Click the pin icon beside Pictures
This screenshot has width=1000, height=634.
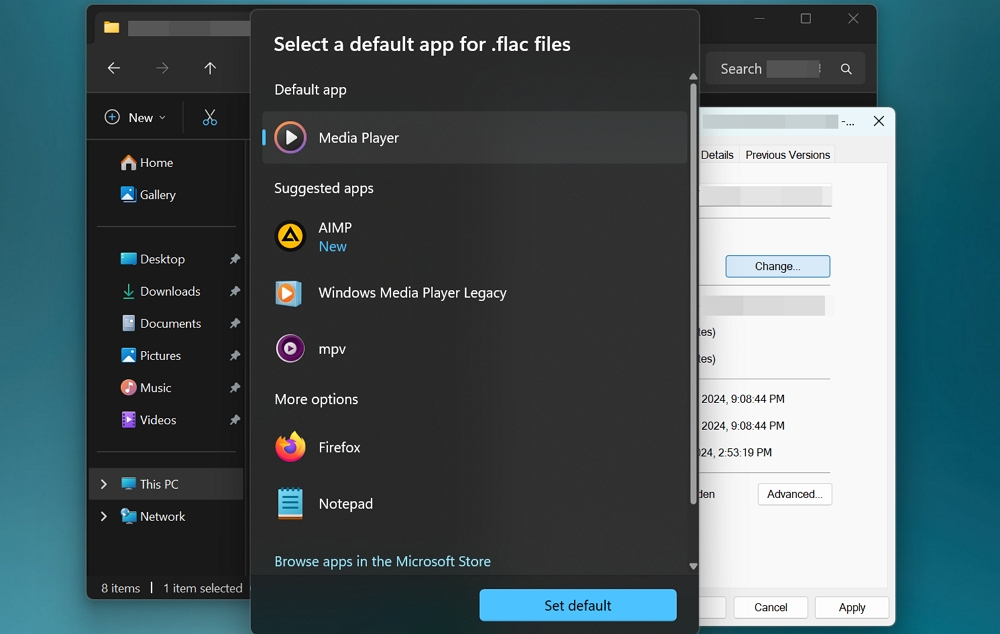coord(235,355)
